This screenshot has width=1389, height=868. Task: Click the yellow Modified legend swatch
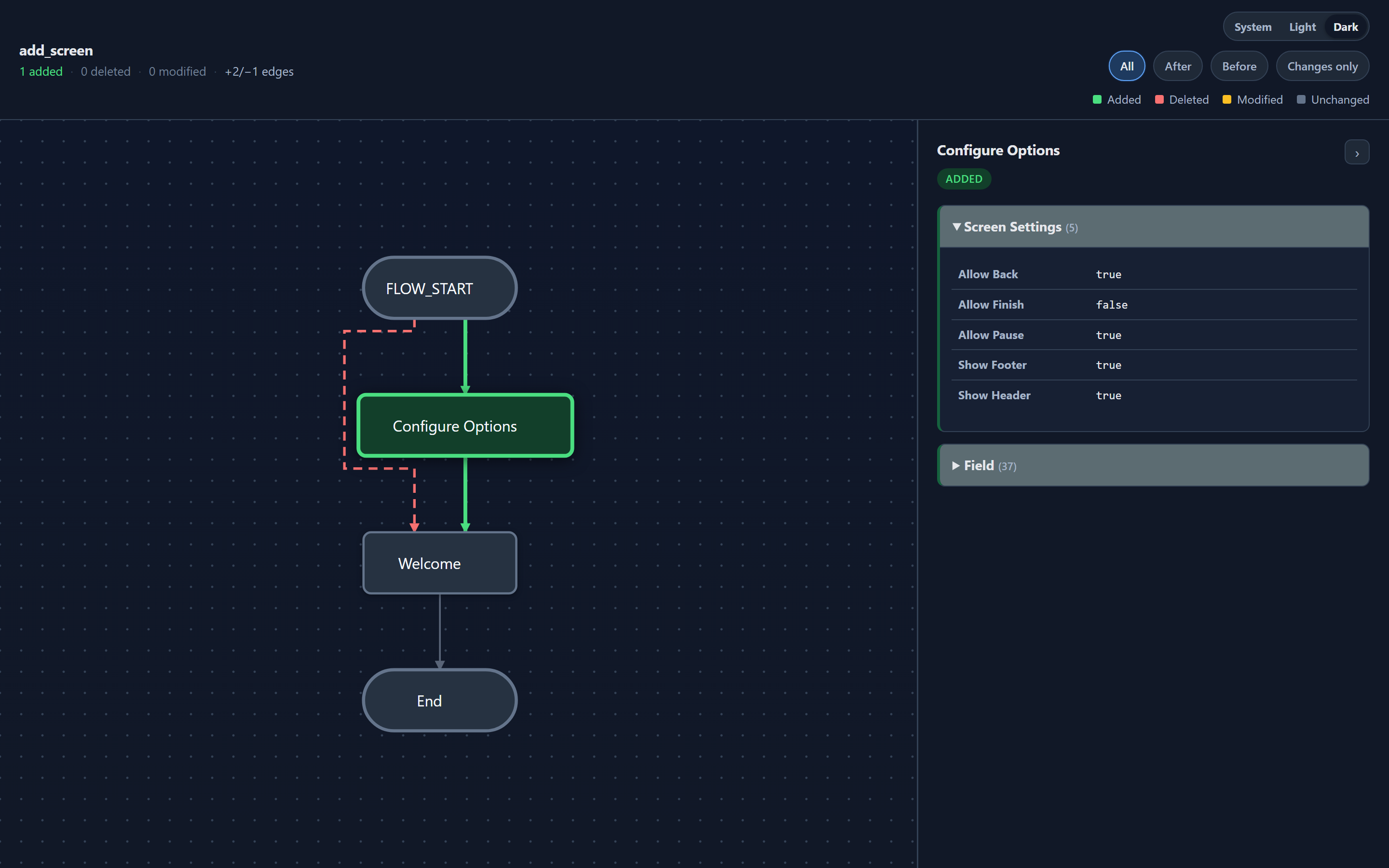(x=1226, y=100)
